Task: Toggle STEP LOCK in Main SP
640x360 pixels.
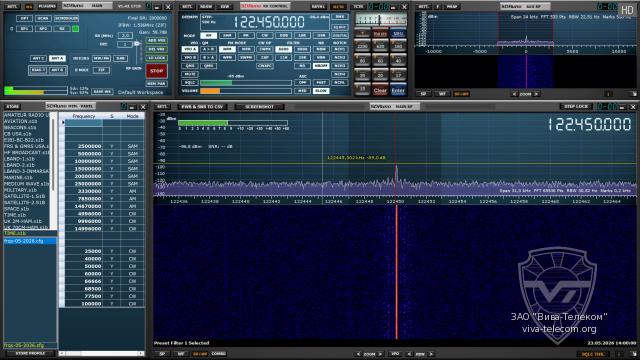Action: point(576,107)
